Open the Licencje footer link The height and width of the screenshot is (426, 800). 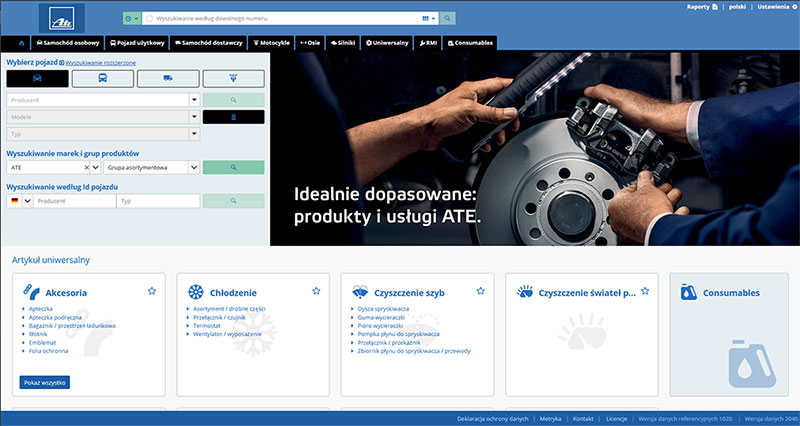click(616, 419)
